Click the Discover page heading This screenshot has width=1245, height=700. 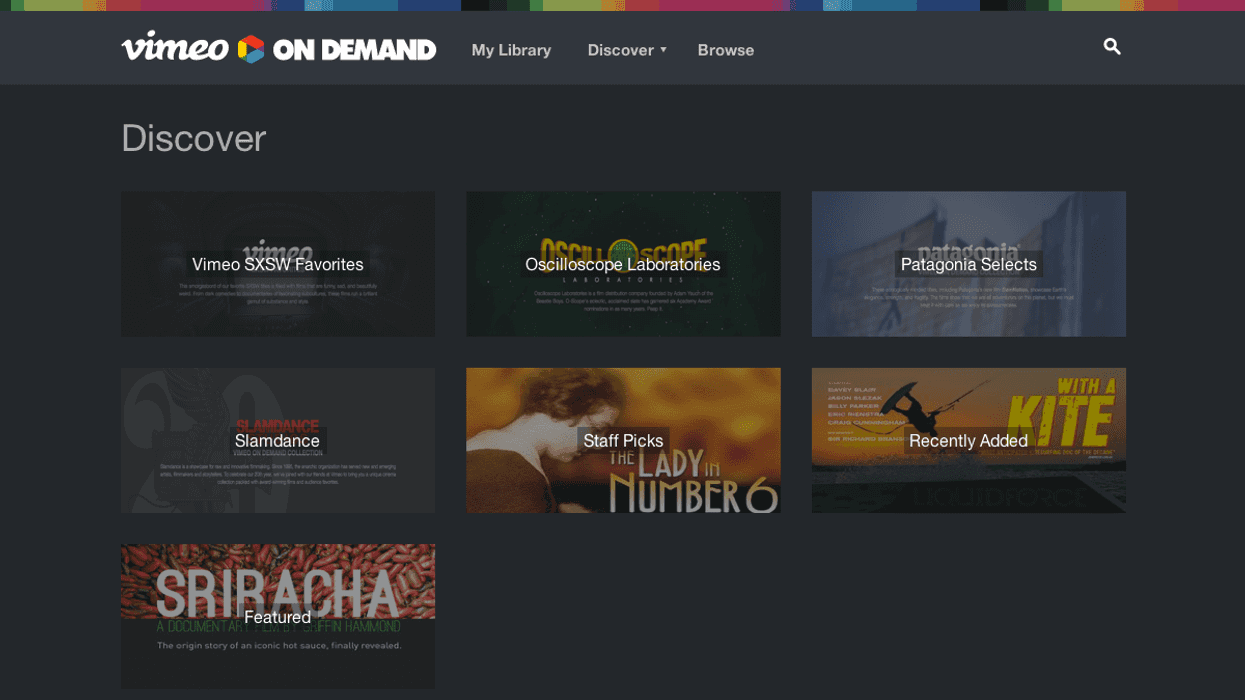pyautogui.click(x=194, y=138)
